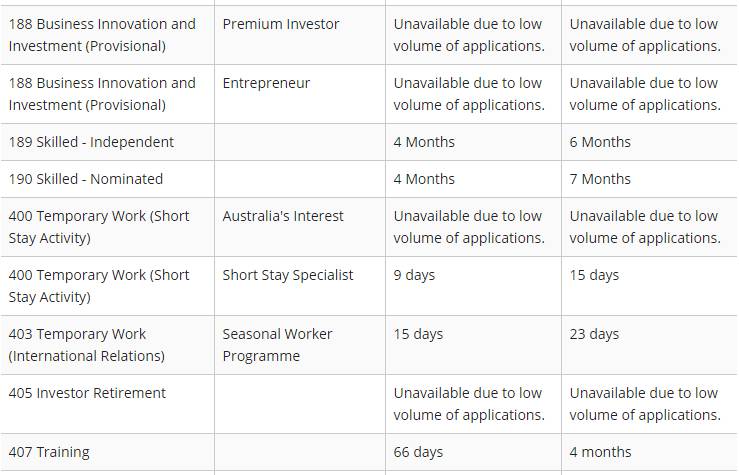The width and height of the screenshot is (739, 475).
Task: Select the '407 Training' row label
Action: (x=107, y=452)
